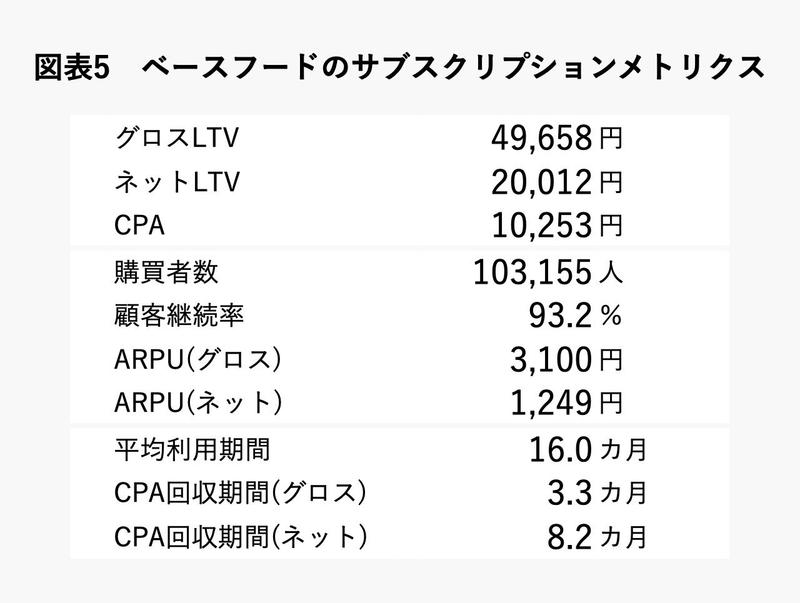The image size is (800, 603).
Task: Select the CPA回収期間(ネット) row label
Action: (x=241, y=536)
